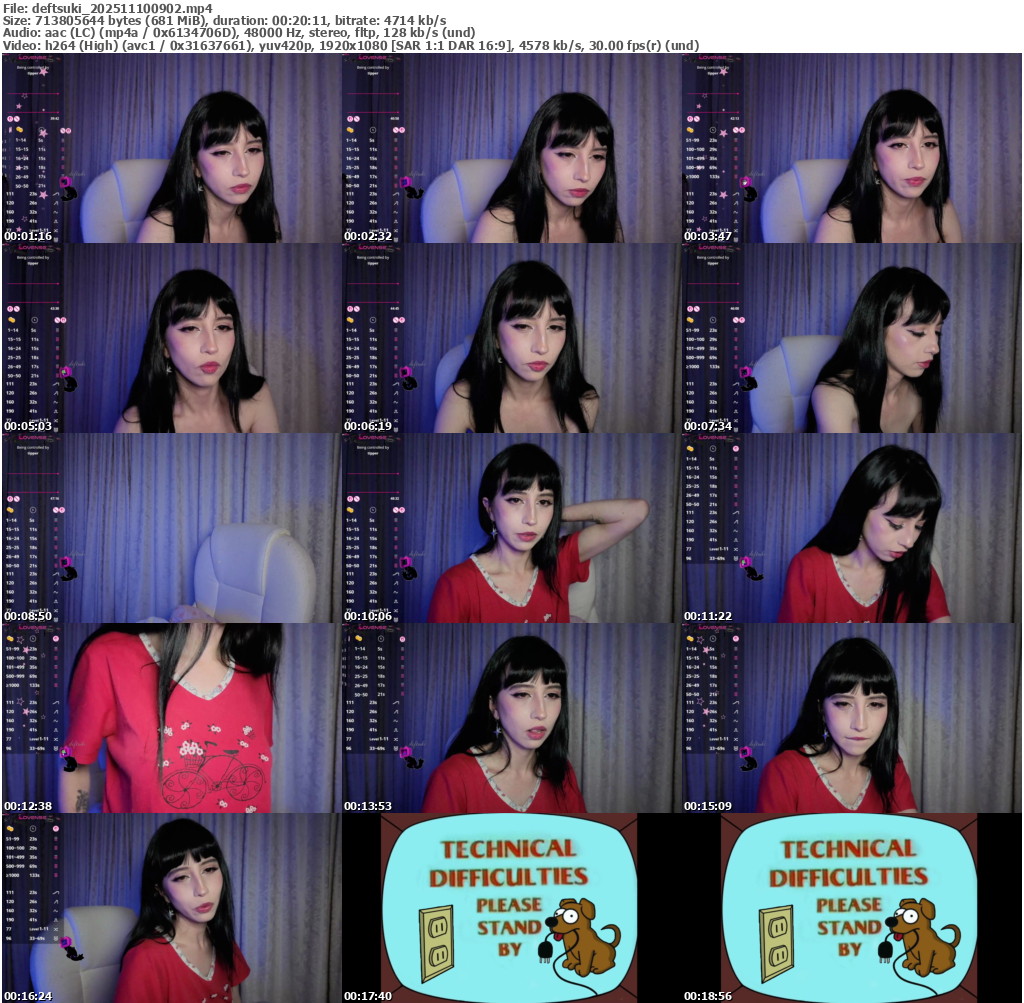Click the 'File: deftsuki_202511100902.mp4' header line
Viewport: 1024px width, 1003px height.
click(108, 8)
